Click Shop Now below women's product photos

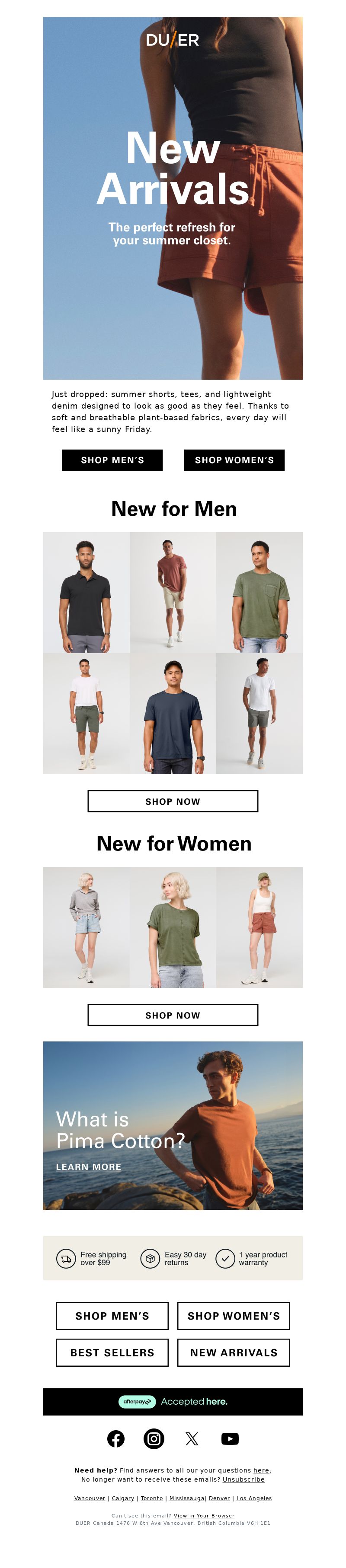173,1015
